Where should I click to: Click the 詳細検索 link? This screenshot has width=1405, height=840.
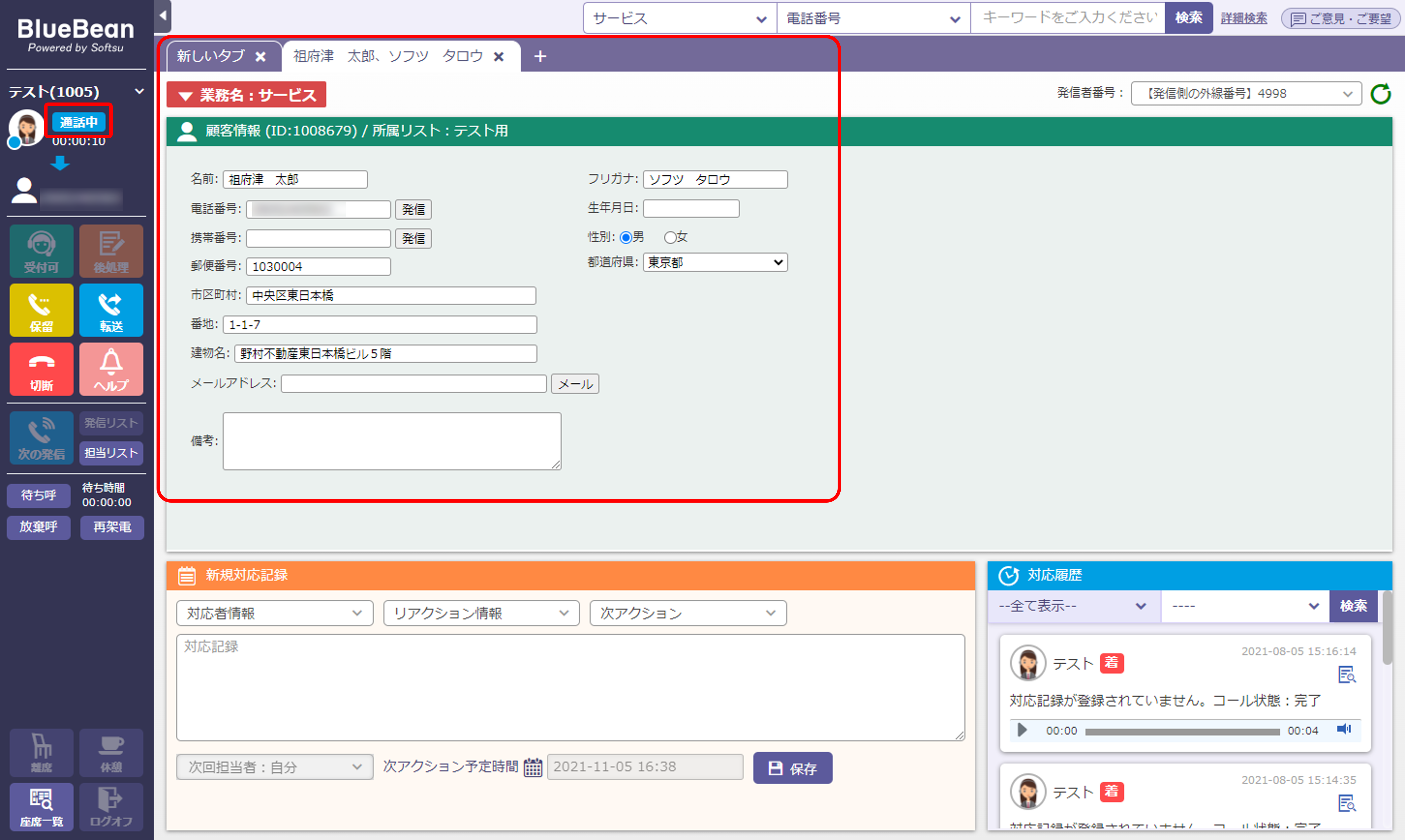(x=1244, y=18)
